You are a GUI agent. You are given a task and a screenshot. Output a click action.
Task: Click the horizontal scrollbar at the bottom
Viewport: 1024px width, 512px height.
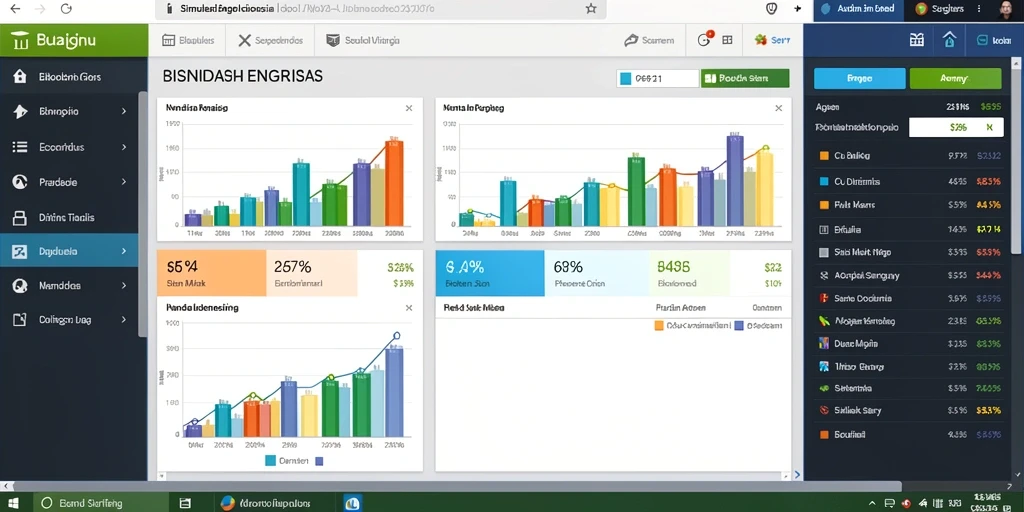point(457,487)
